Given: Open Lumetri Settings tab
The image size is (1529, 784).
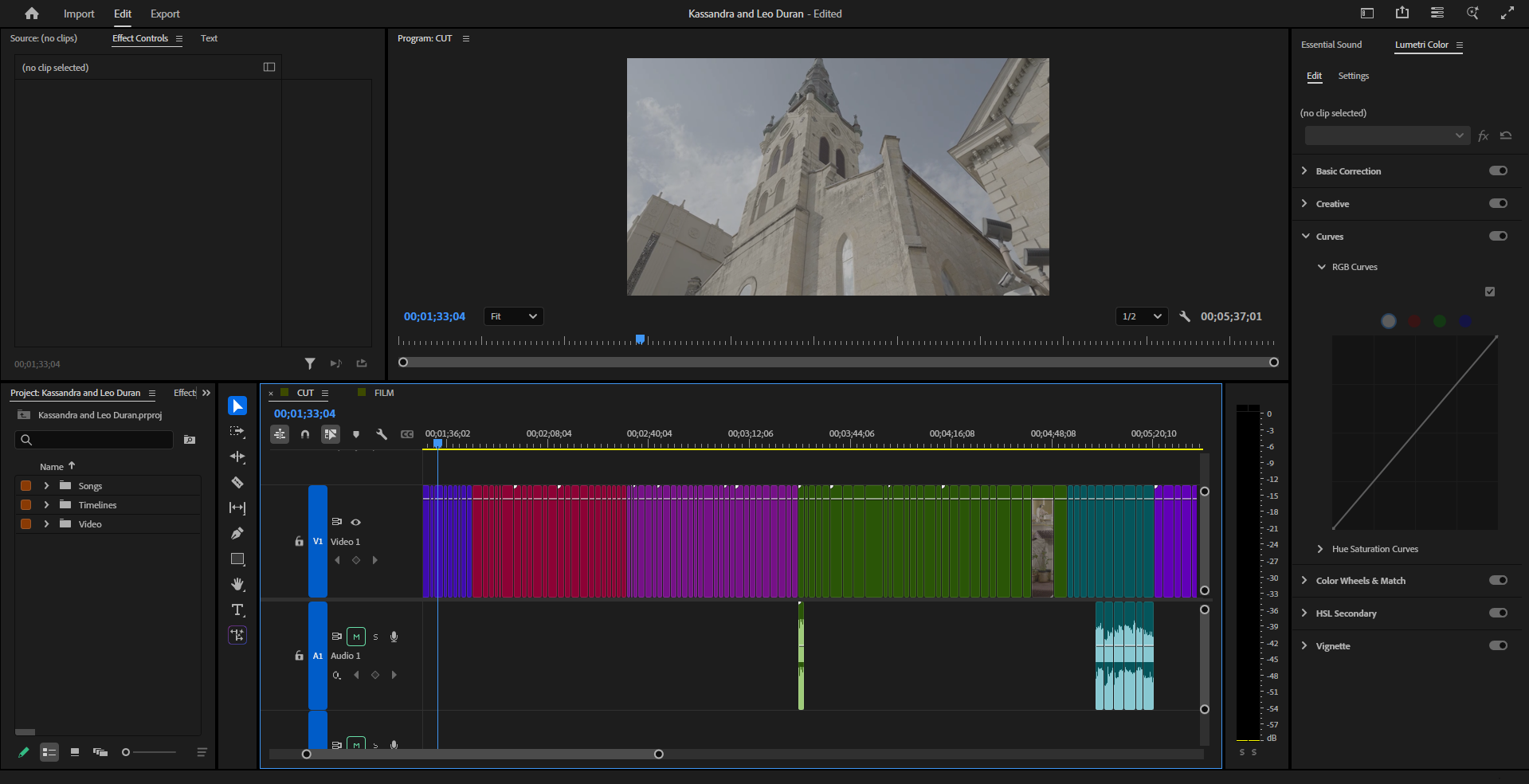Looking at the screenshot, I should coord(1353,76).
